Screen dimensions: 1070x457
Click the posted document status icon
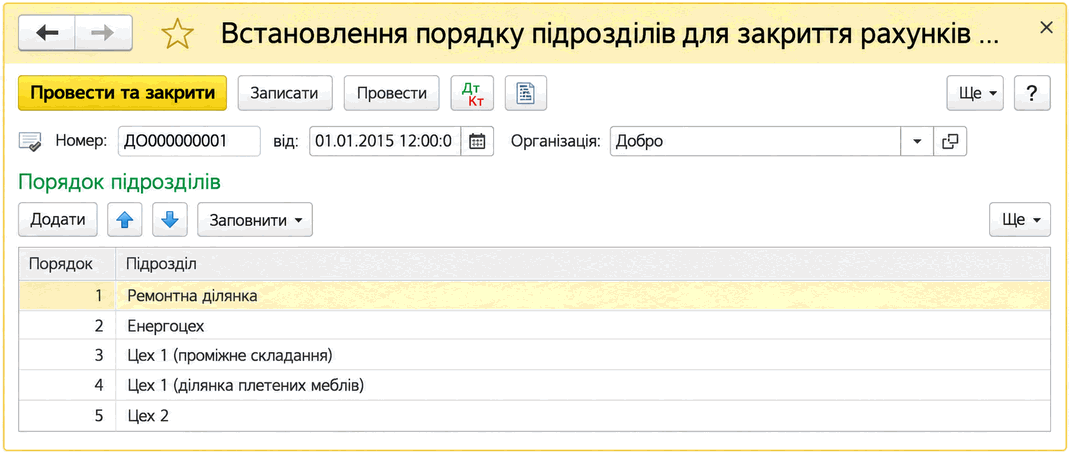tap(30, 142)
